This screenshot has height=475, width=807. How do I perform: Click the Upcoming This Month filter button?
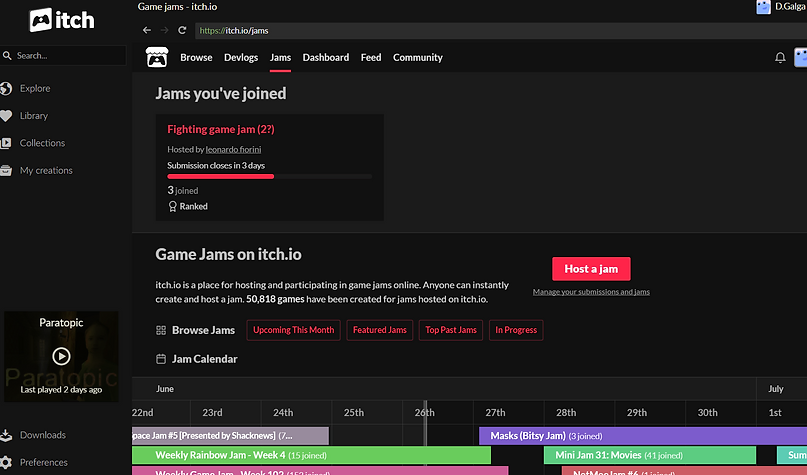tap(293, 330)
